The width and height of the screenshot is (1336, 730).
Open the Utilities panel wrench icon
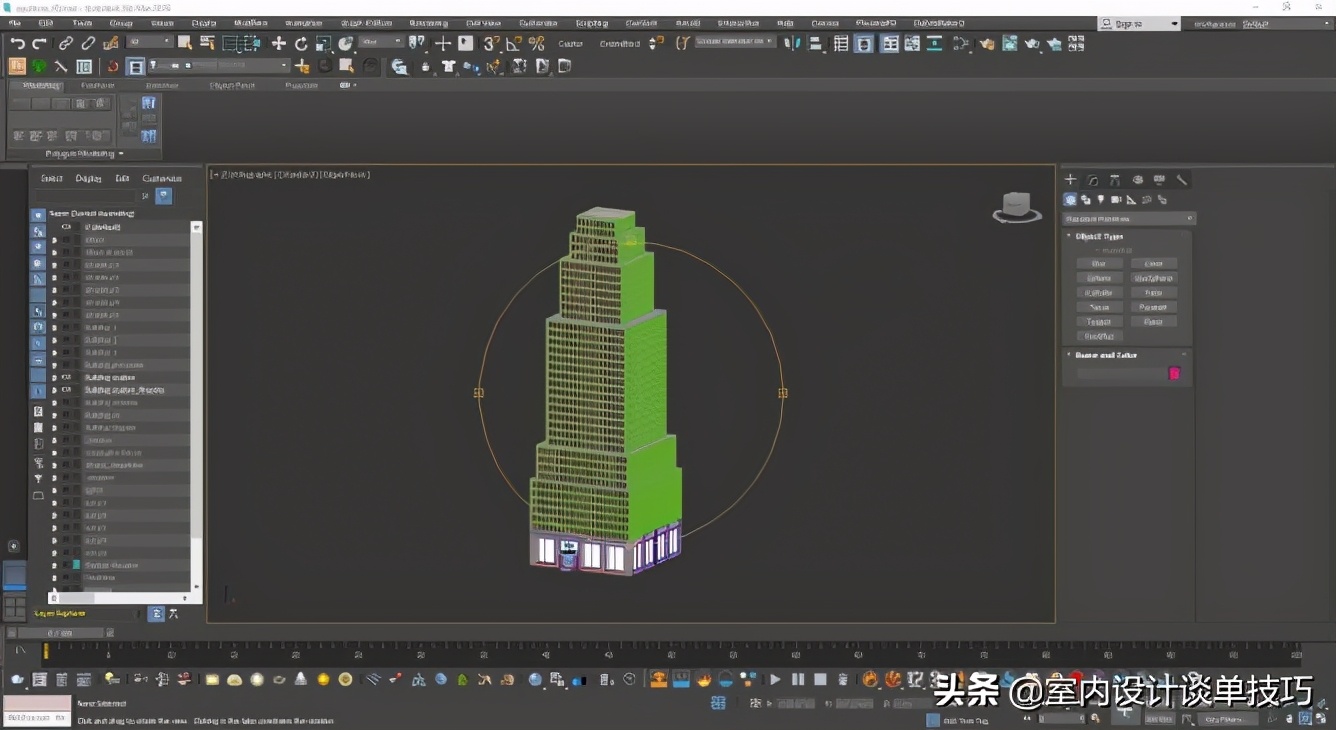(x=1181, y=180)
